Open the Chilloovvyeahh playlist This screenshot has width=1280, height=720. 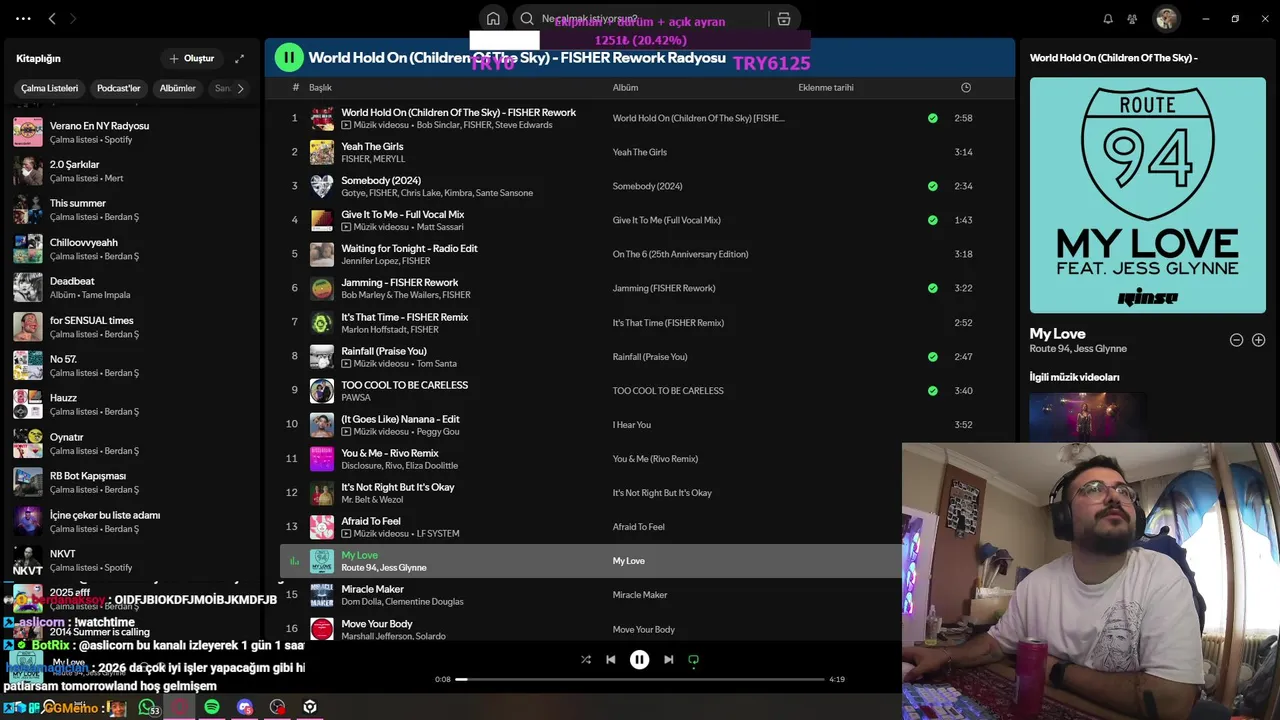pyautogui.click(x=132, y=249)
